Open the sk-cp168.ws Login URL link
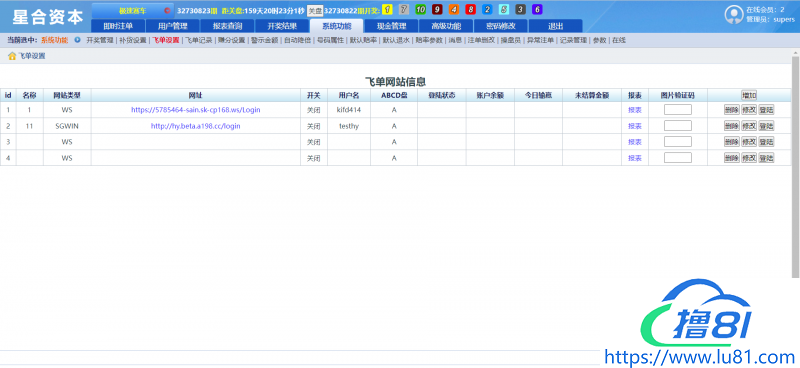 (x=196, y=110)
